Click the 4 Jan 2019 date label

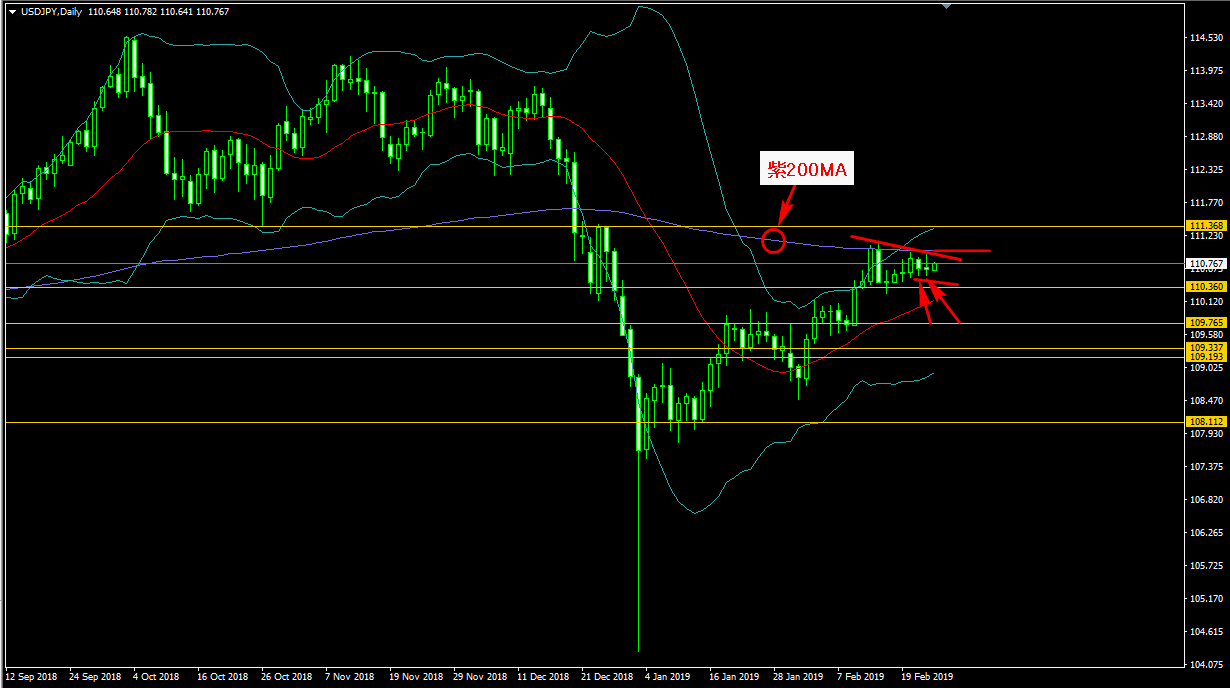click(x=669, y=676)
